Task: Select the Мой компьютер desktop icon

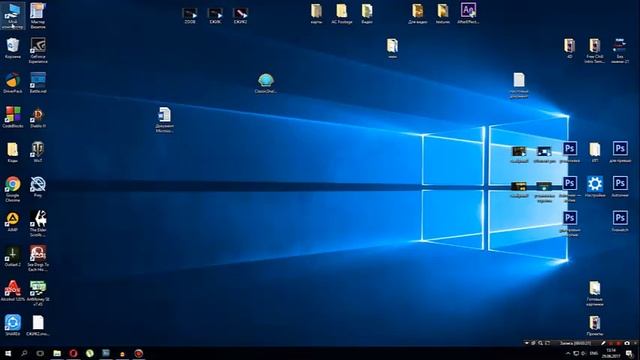Action: click(13, 16)
